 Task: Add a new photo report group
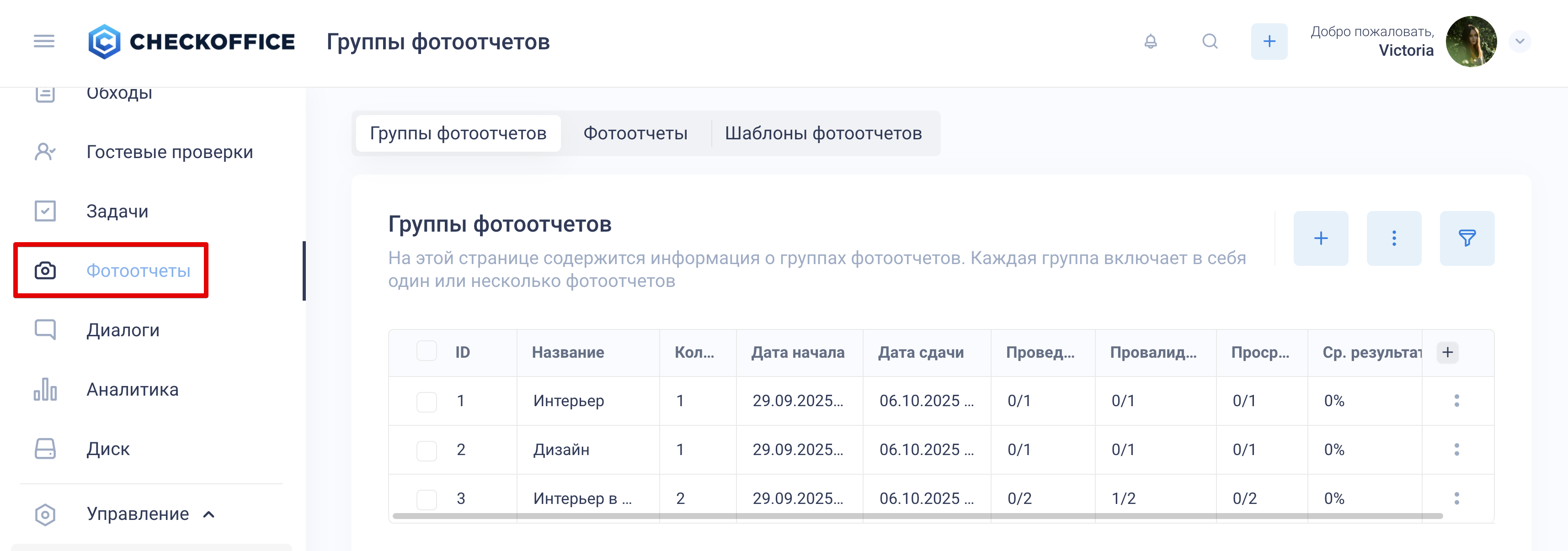coord(1320,238)
